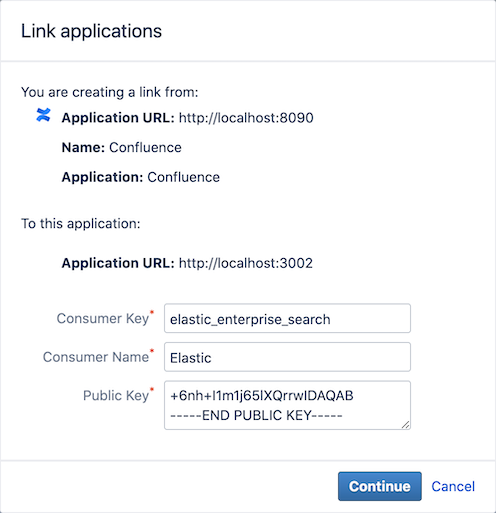Focus the Consumer Name input field
Image resolution: width=496 pixels, height=513 pixels.
click(x=287, y=357)
